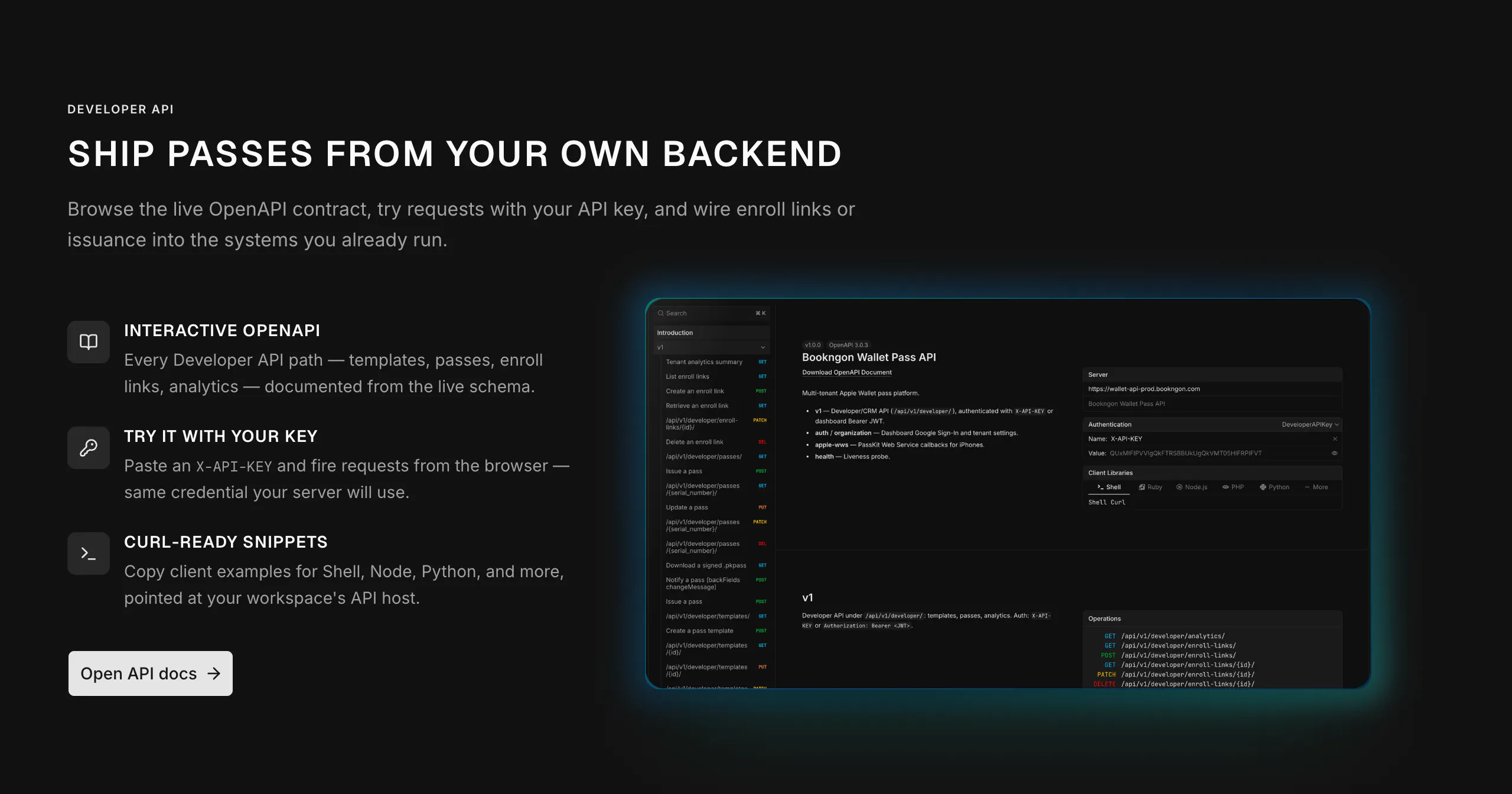This screenshot has width=1512, height=794.
Task: Open the More client libraries menu
Action: coord(1317,487)
